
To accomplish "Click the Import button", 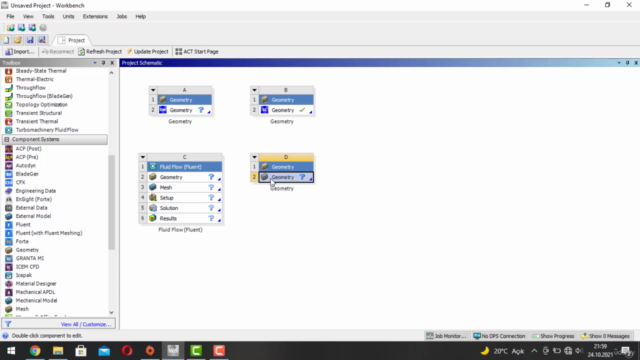I will tap(19, 51).
